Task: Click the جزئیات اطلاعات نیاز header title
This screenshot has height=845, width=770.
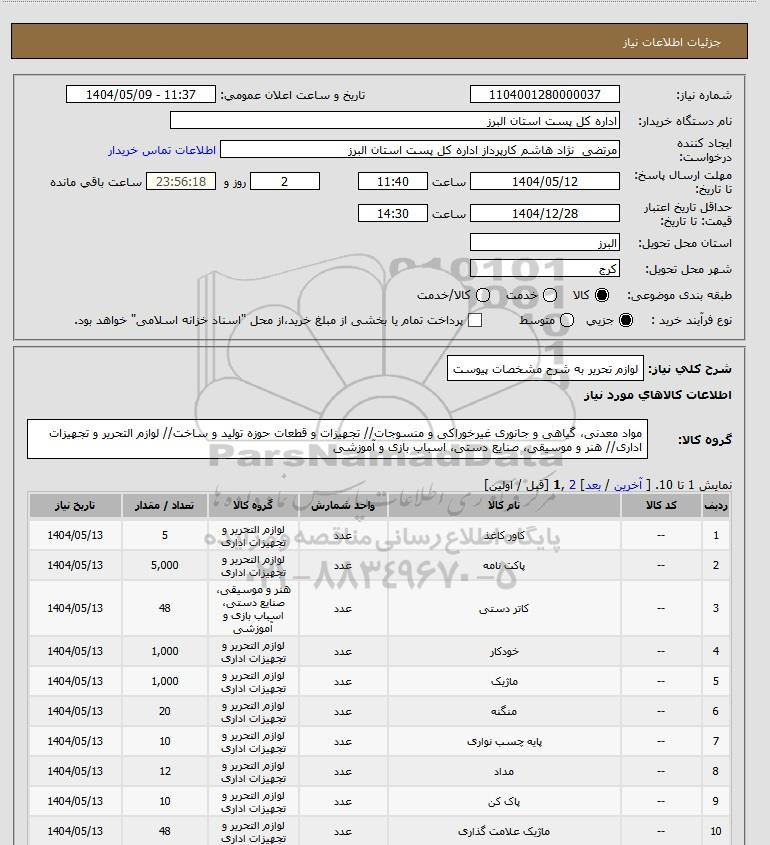Action: click(x=671, y=42)
